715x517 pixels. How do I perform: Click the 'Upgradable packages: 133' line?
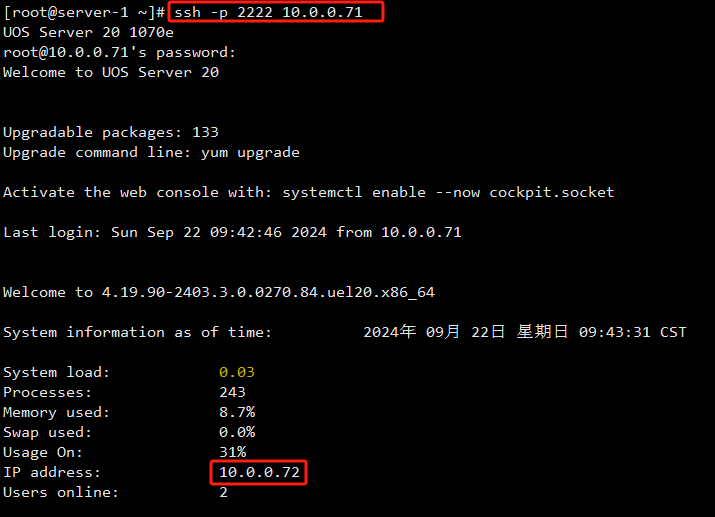[x=111, y=132]
